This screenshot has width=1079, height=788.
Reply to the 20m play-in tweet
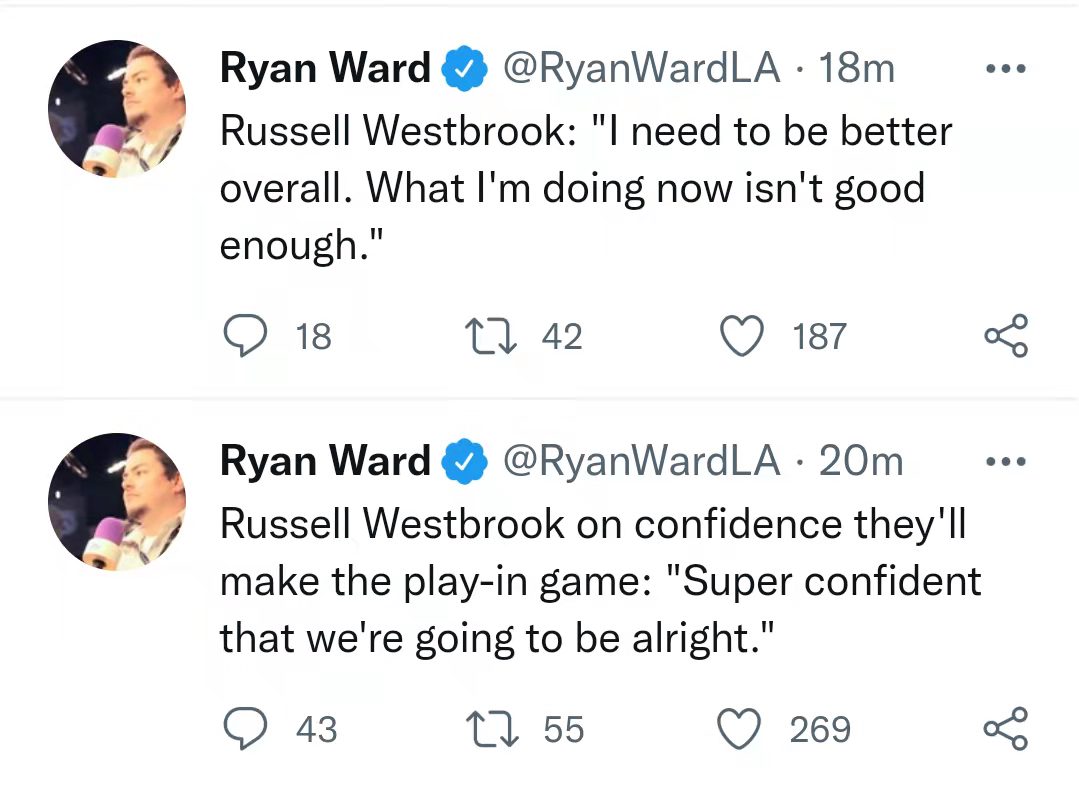tap(246, 729)
